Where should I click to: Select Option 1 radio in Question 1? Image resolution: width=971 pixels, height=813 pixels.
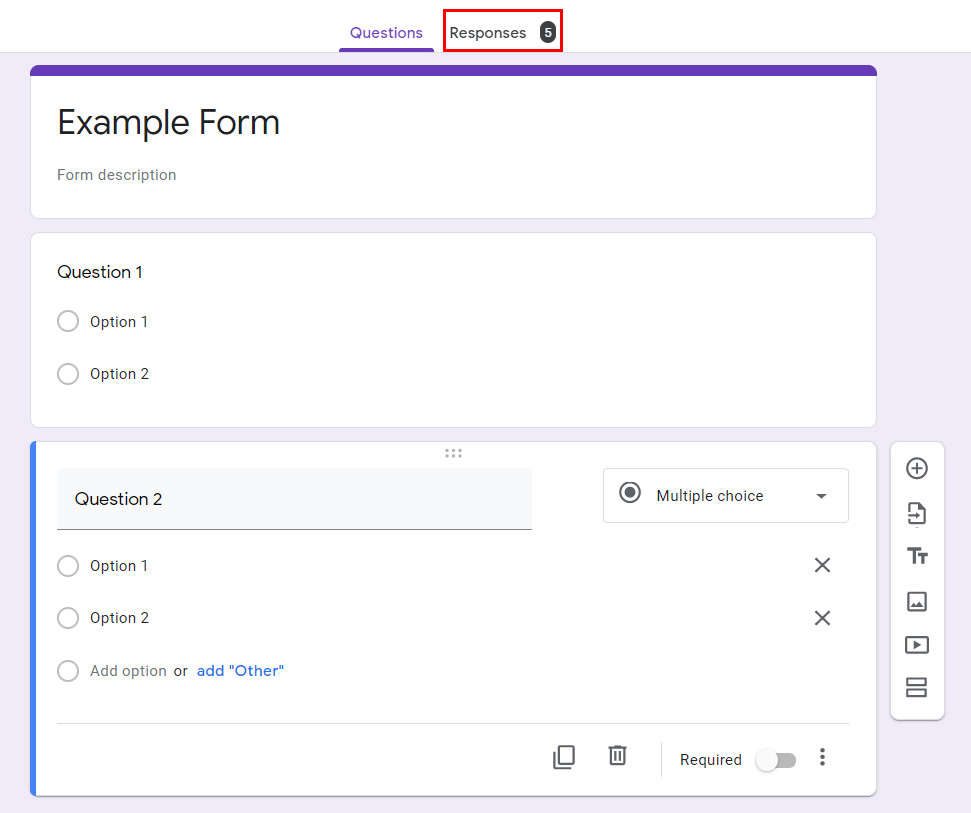pyautogui.click(x=68, y=321)
